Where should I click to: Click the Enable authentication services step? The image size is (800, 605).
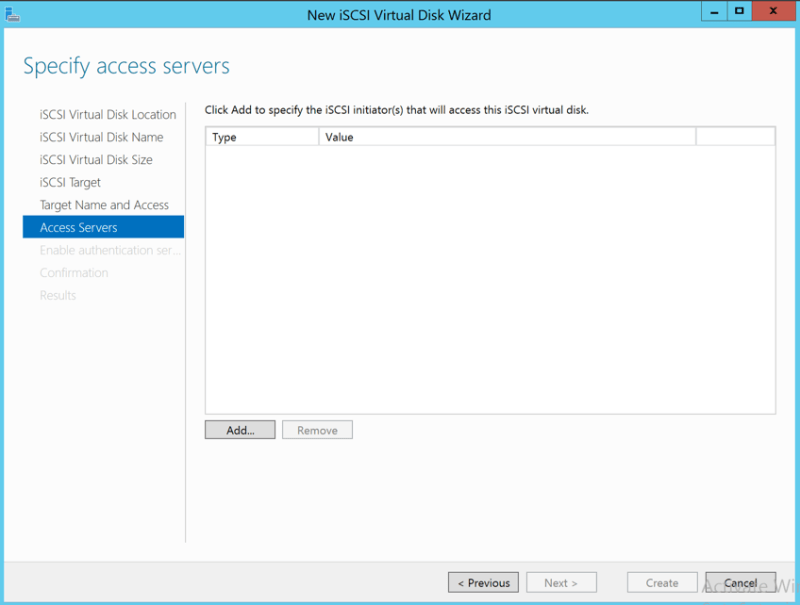click(x=110, y=250)
